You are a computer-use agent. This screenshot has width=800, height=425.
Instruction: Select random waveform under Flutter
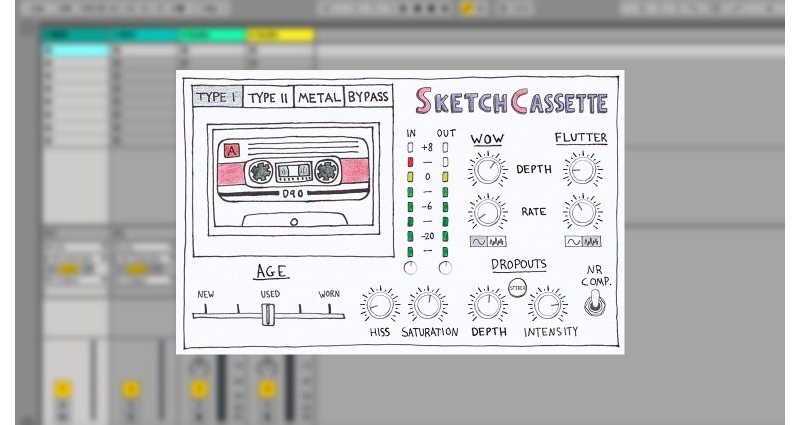point(592,241)
